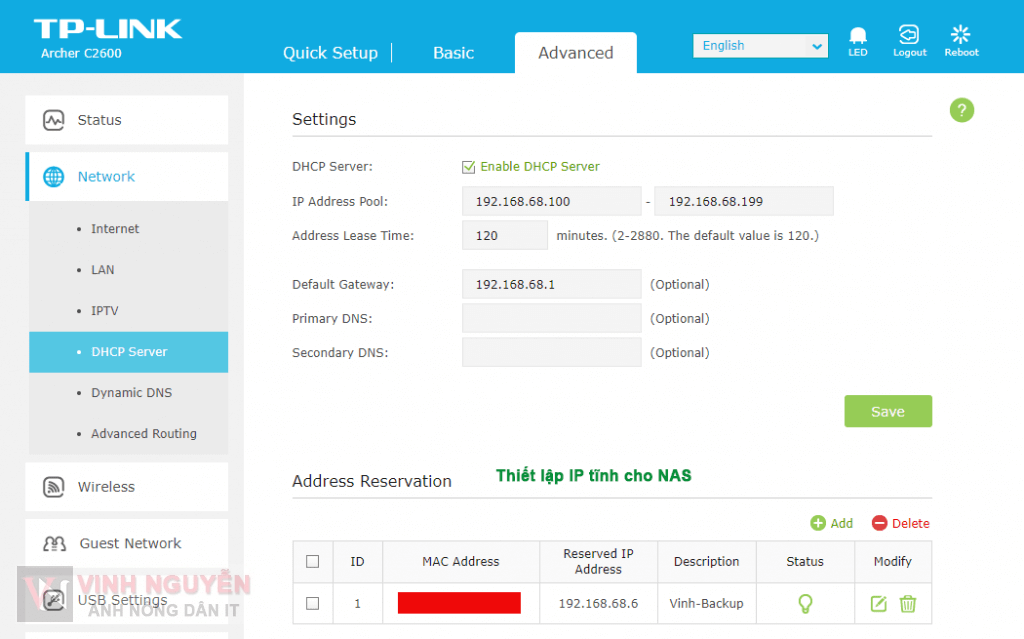
Task: Switch to the Basic tab
Action: click(453, 53)
